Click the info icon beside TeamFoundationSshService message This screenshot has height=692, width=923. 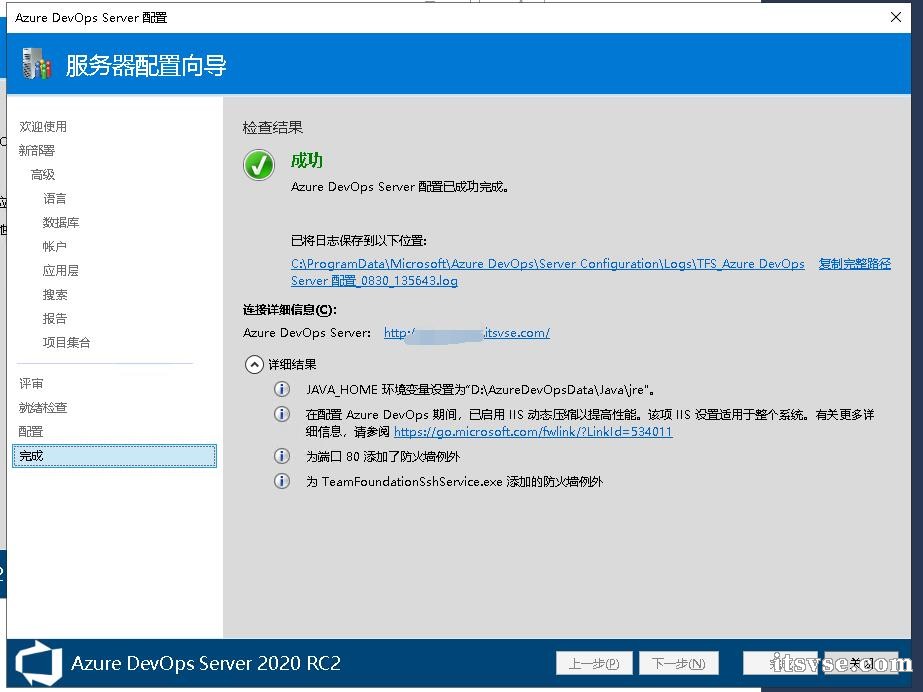[x=282, y=481]
